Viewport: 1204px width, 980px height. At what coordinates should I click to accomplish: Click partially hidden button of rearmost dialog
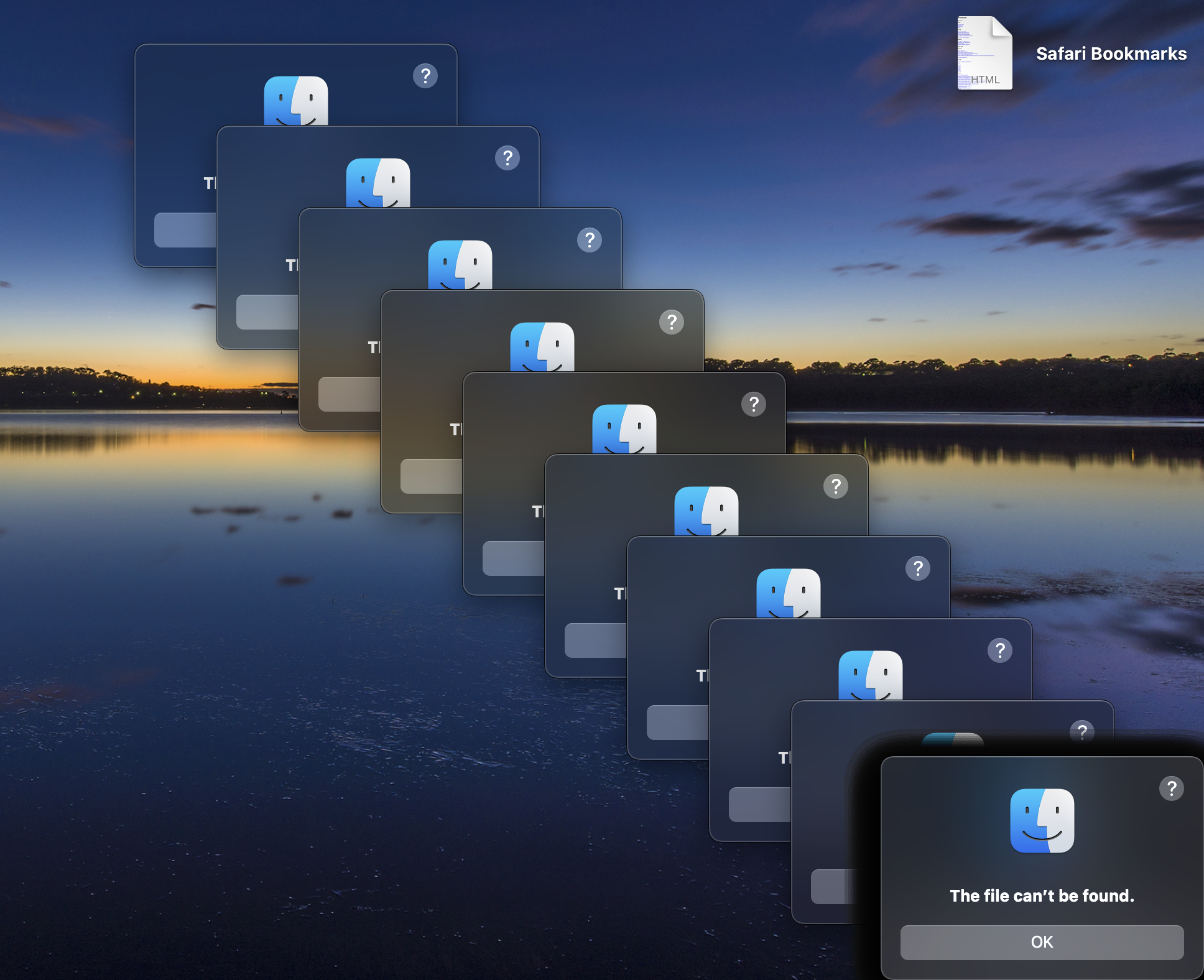[x=185, y=230]
